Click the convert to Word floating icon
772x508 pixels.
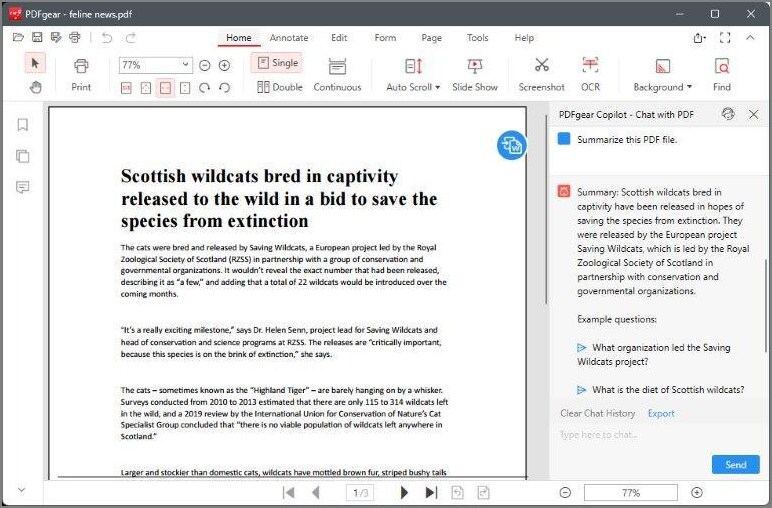(x=512, y=146)
